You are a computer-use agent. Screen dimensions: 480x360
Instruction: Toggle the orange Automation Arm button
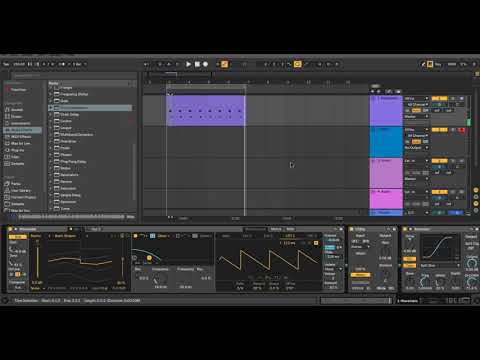click(x=225, y=64)
